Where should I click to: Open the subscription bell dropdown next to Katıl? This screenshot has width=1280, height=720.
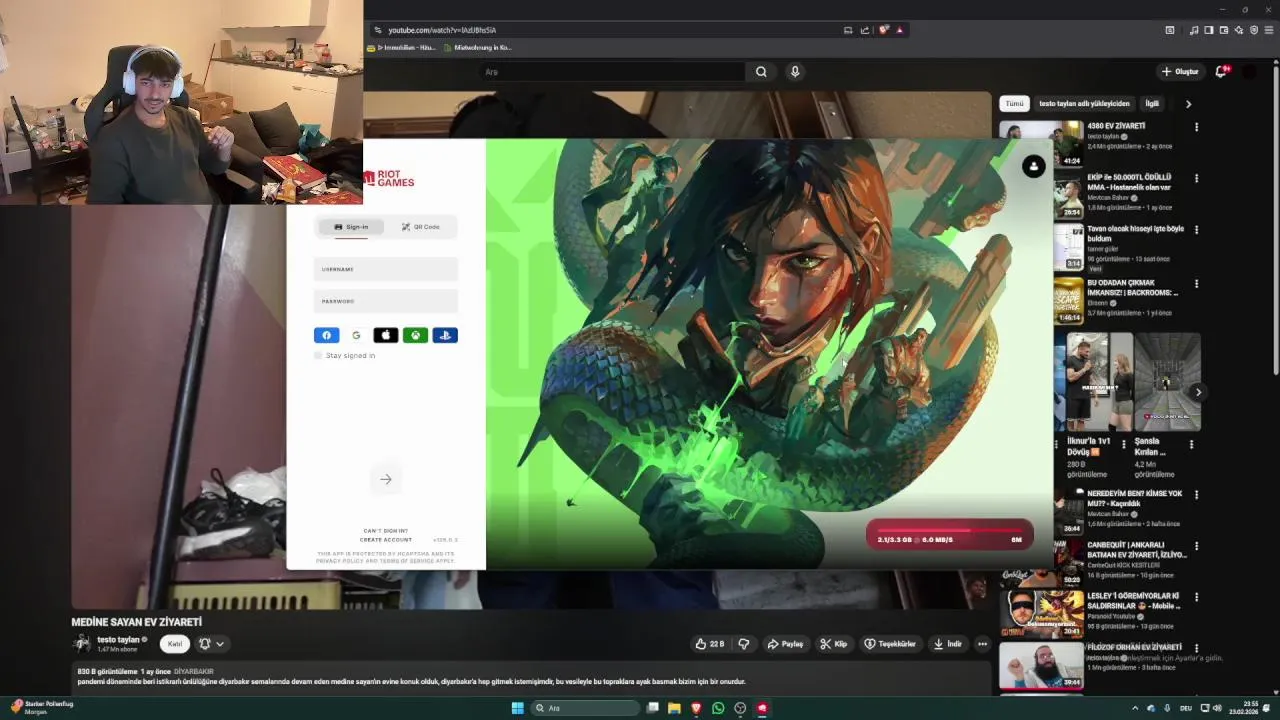(211, 644)
